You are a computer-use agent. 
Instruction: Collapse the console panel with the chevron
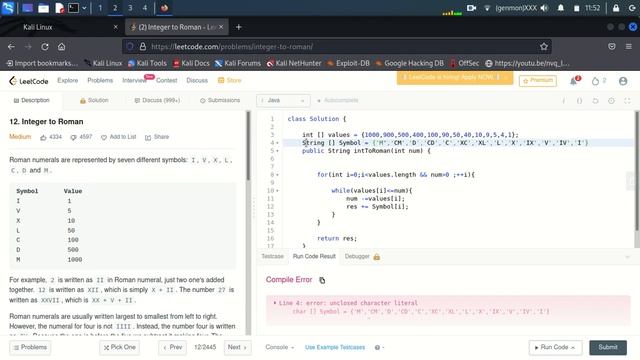(x=627, y=257)
